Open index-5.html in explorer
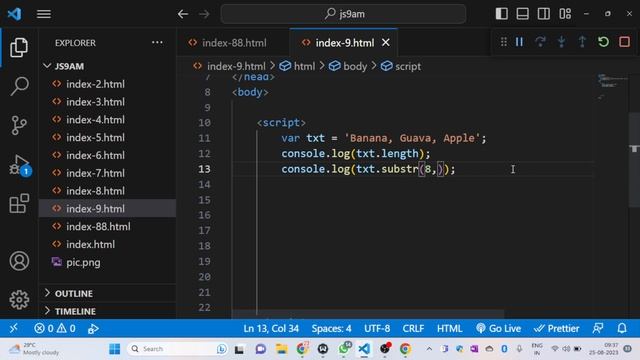640x360 pixels. pos(107,138)
